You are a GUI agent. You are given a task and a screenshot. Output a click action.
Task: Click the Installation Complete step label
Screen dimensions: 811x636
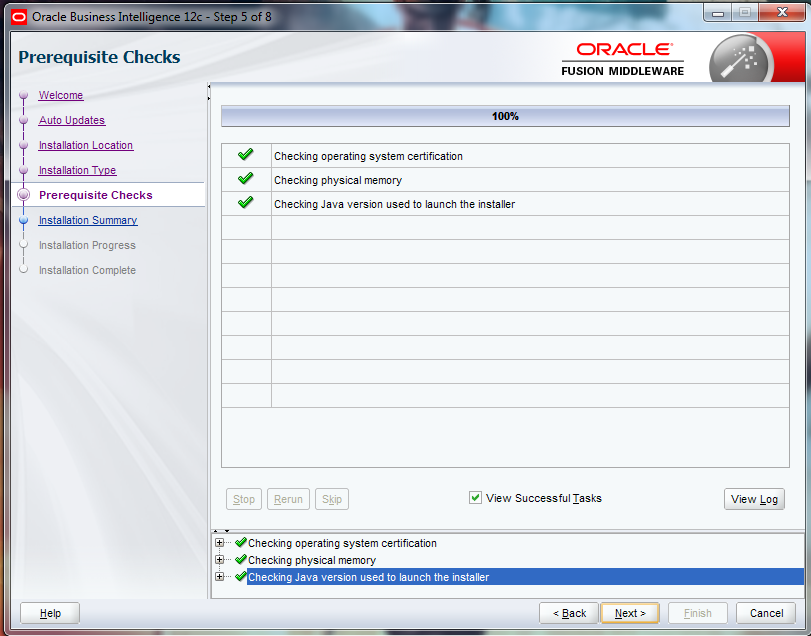(87, 270)
